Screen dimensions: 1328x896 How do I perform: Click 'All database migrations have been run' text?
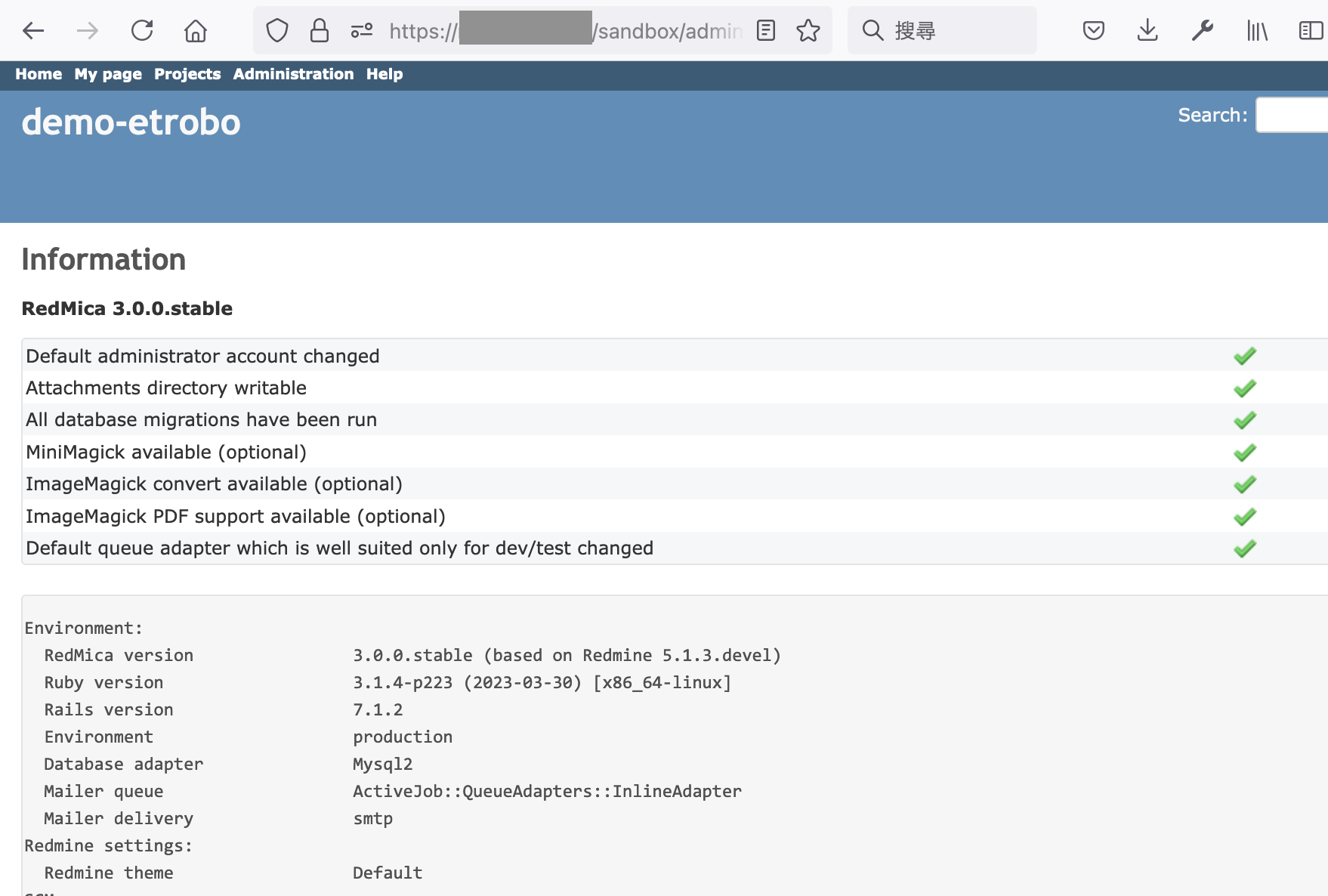(201, 419)
